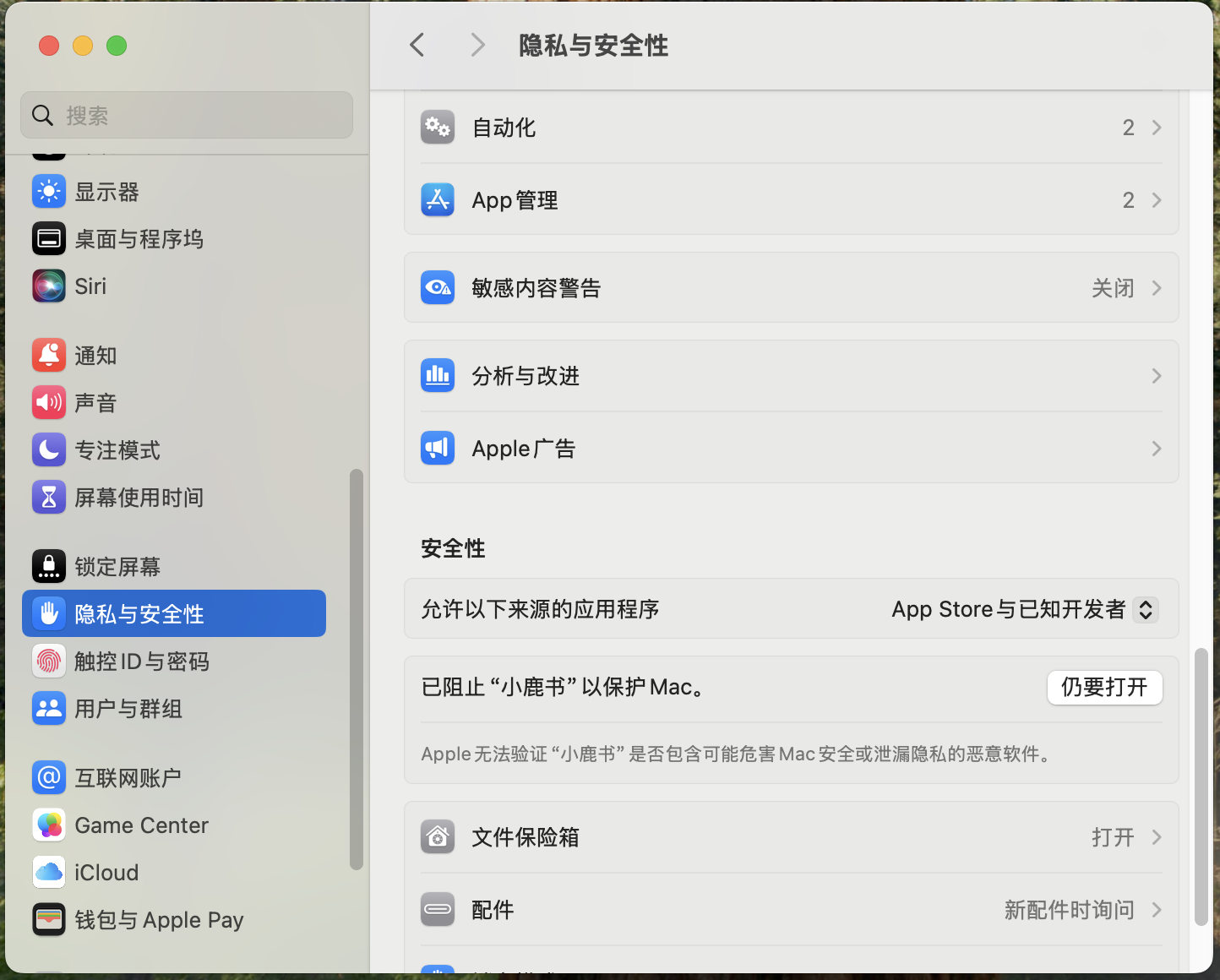Expand the App 管理 row chevron
This screenshot has height=980, width=1220.
pyautogui.click(x=1157, y=200)
